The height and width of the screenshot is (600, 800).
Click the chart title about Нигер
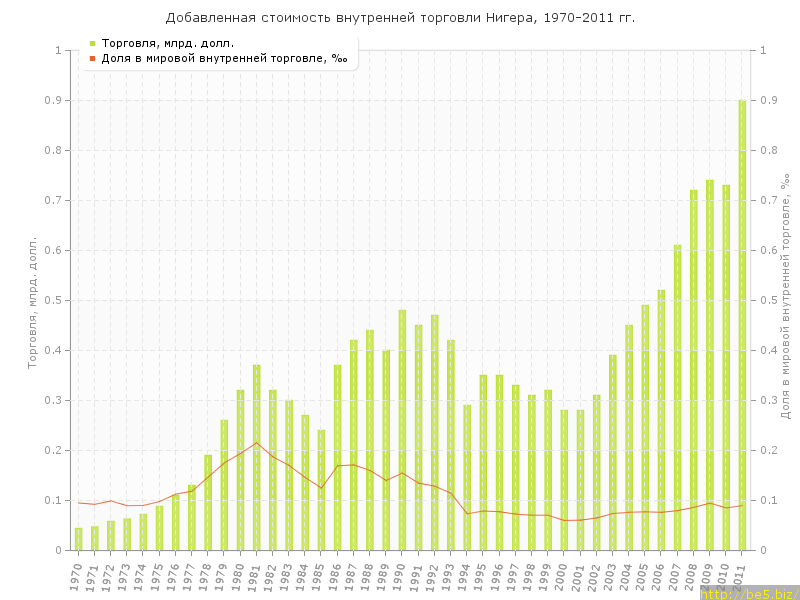(400, 18)
